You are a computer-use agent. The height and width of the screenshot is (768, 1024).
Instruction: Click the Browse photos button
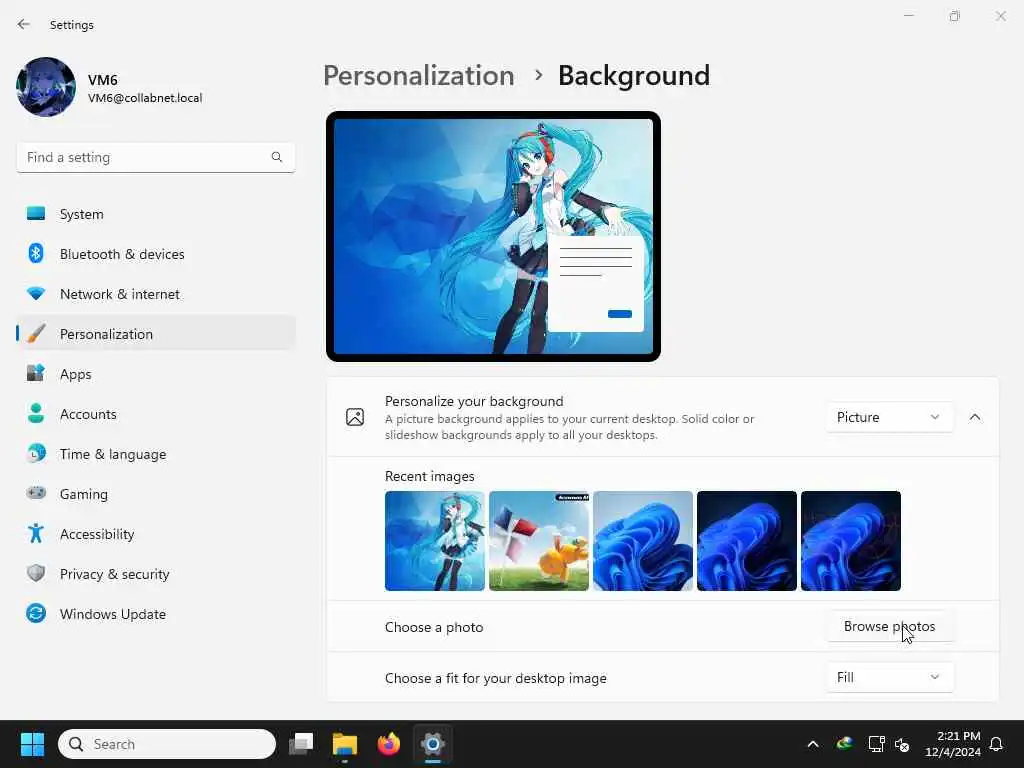coord(889,626)
